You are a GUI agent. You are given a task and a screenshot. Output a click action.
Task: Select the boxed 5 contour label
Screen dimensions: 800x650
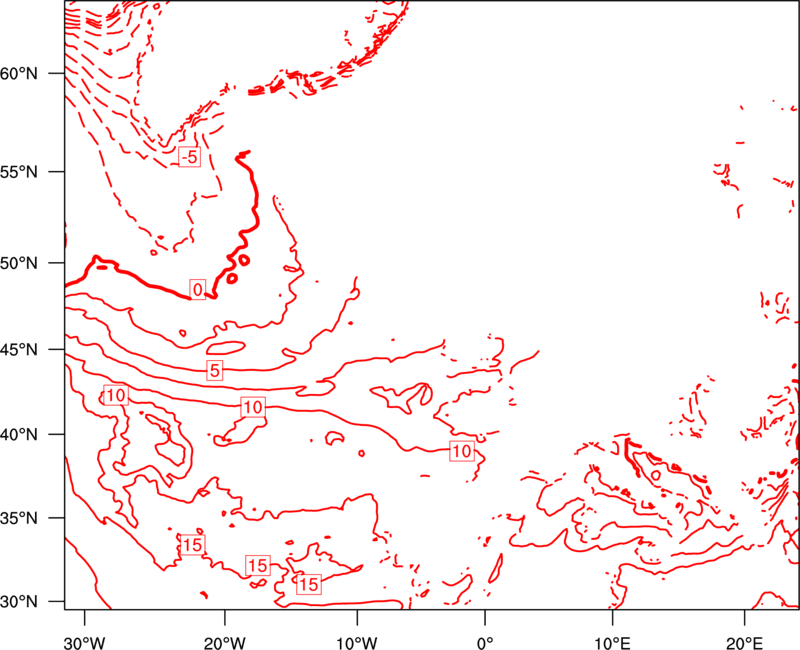coord(214,370)
